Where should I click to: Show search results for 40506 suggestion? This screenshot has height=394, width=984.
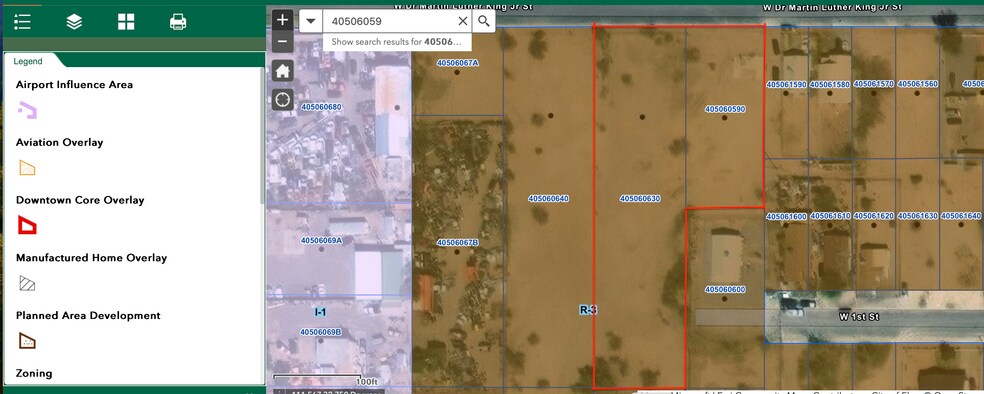[x=397, y=42]
